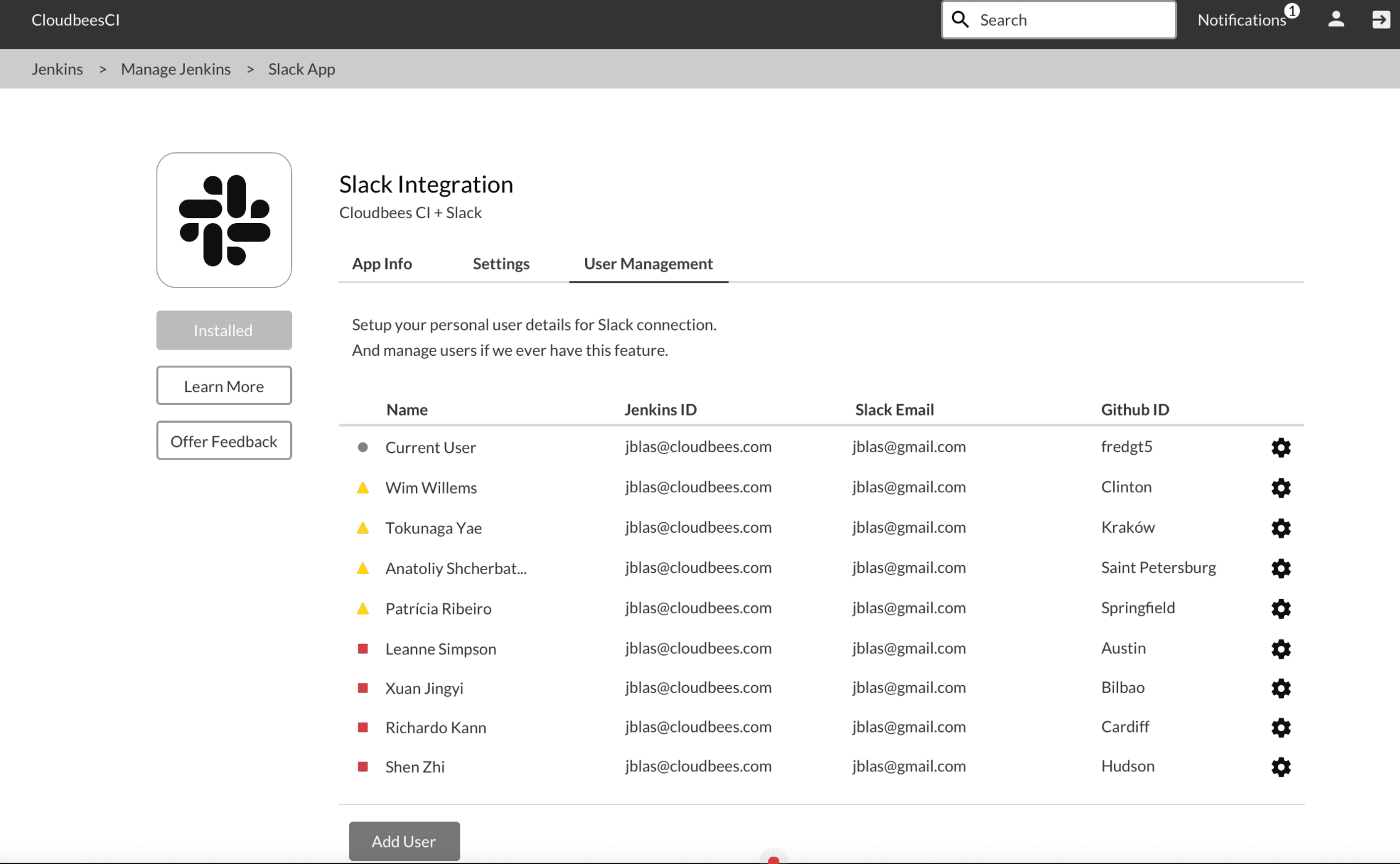1400x864 pixels.
Task: Click the gray status dot beside Current User
Action: [363, 447]
